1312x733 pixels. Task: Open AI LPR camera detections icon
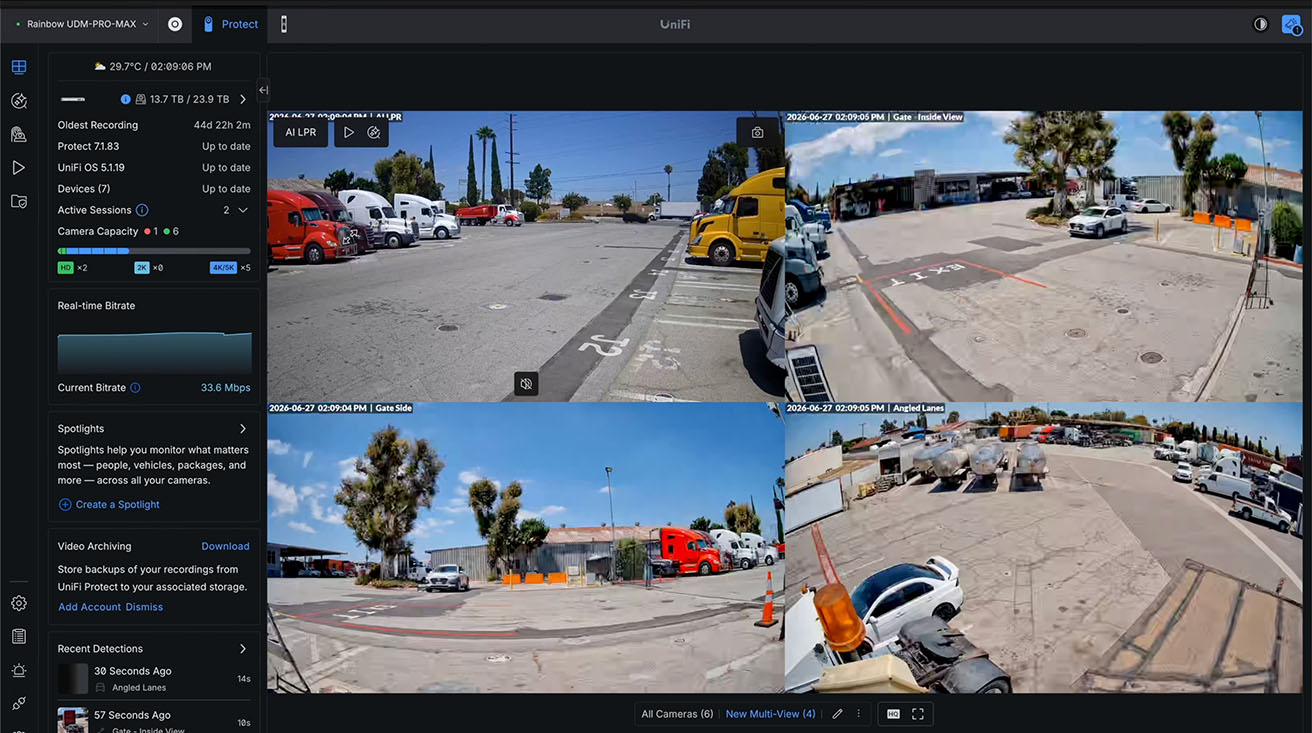tap(374, 132)
